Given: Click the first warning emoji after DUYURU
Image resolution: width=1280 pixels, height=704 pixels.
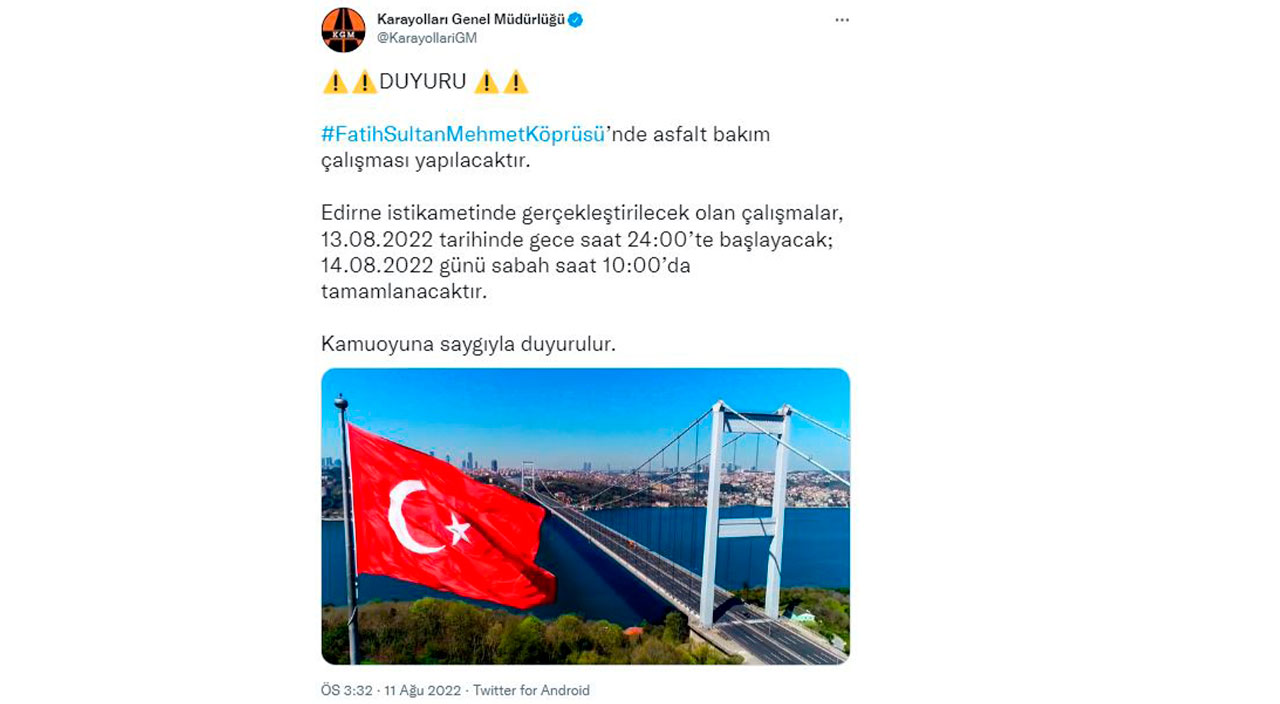Looking at the screenshot, I should [486, 82].
